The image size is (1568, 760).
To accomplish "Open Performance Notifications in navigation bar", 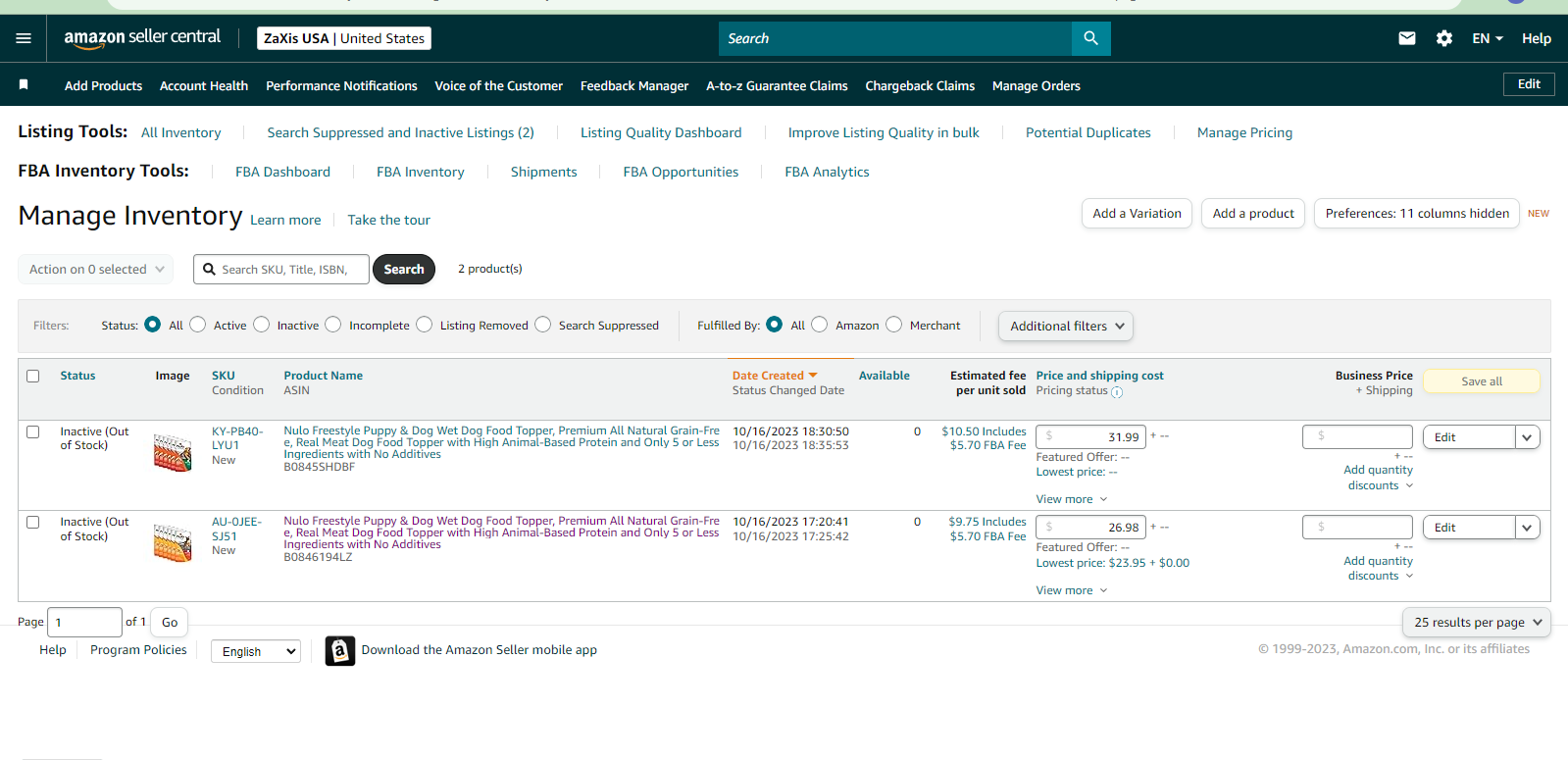I will click(x=341, y=86).
